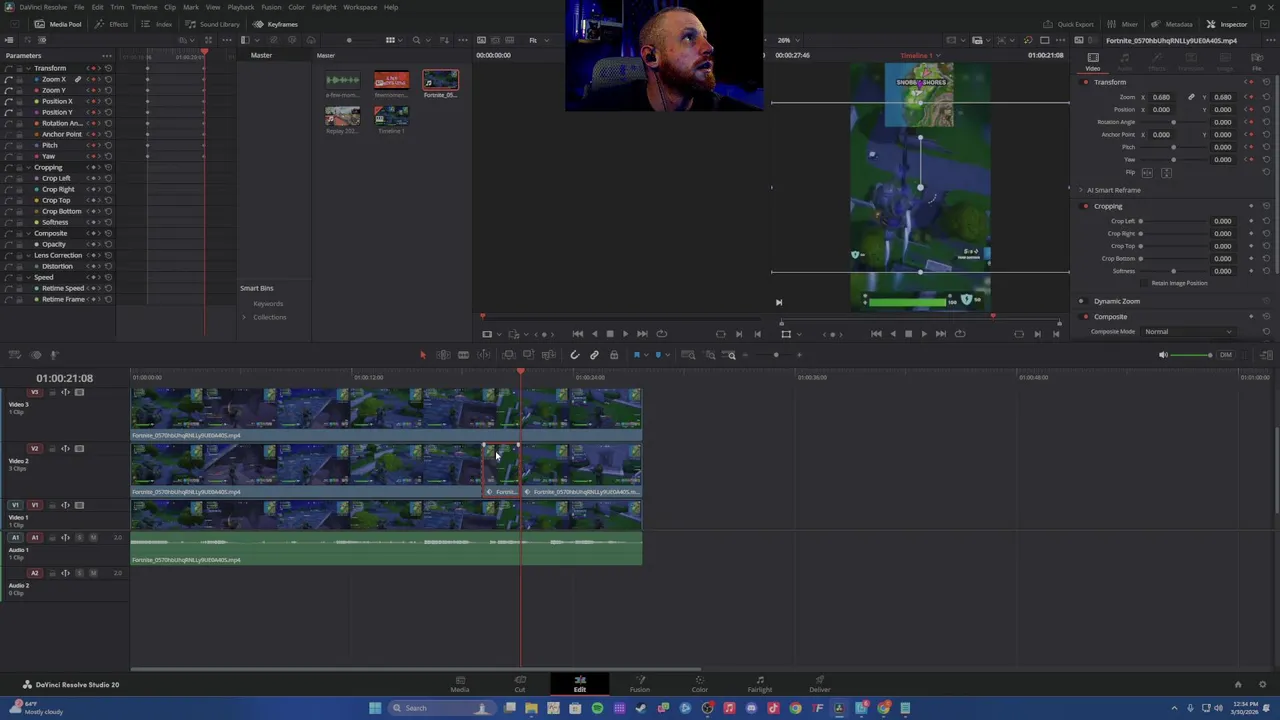Enable the Dynamic Zoom switch
The image size is (1280, 720).
tap(1081, 301)
